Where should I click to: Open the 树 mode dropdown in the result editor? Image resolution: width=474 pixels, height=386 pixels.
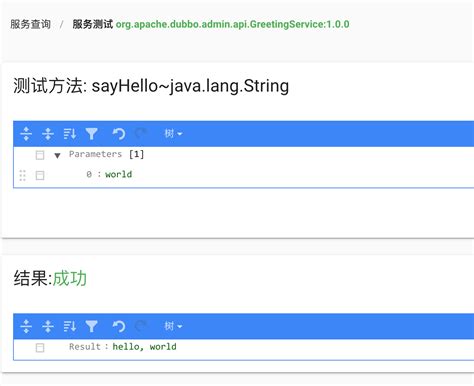click(173, 326)
